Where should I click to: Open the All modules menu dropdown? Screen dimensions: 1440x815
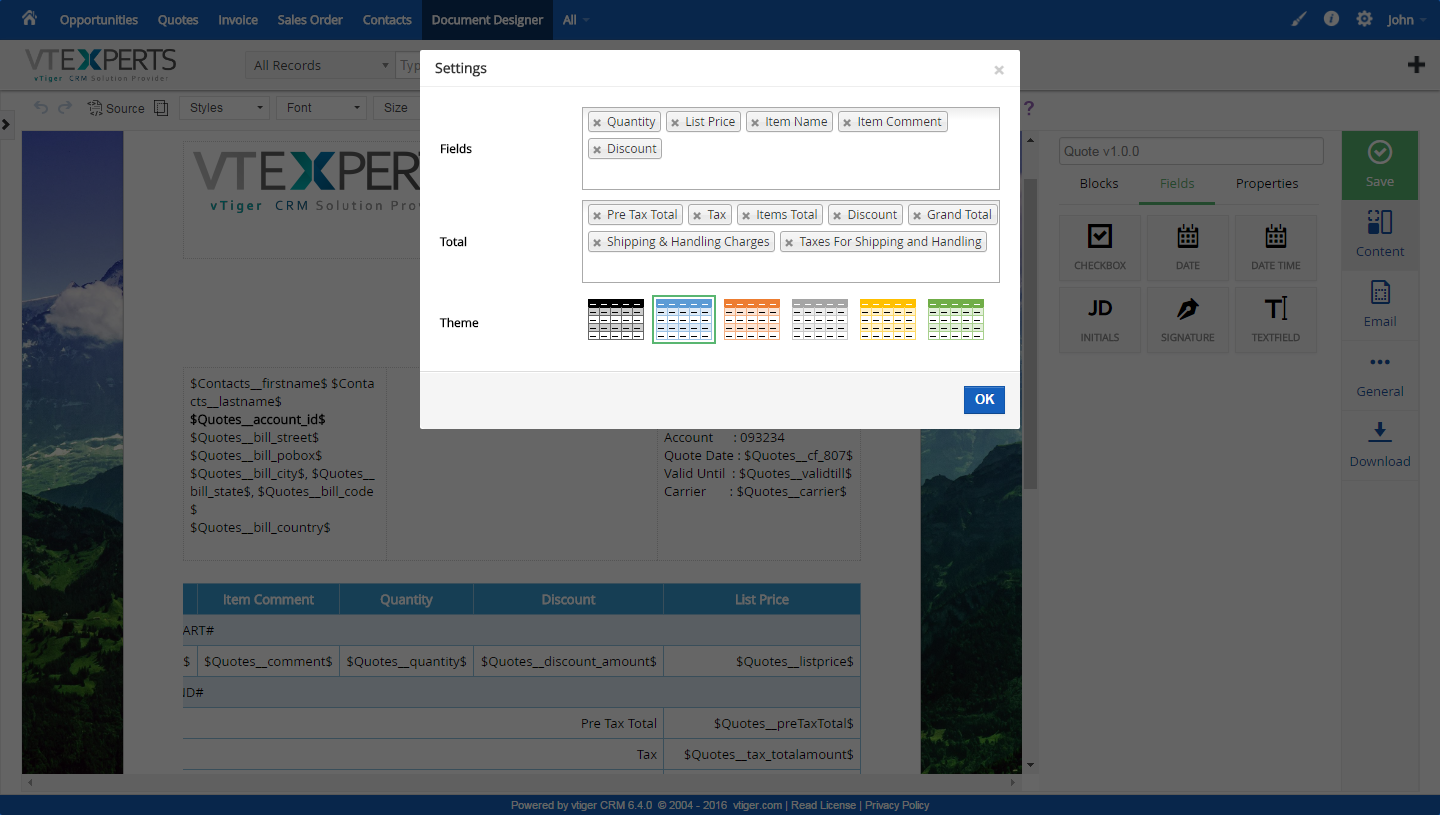(x=576, y=20)
